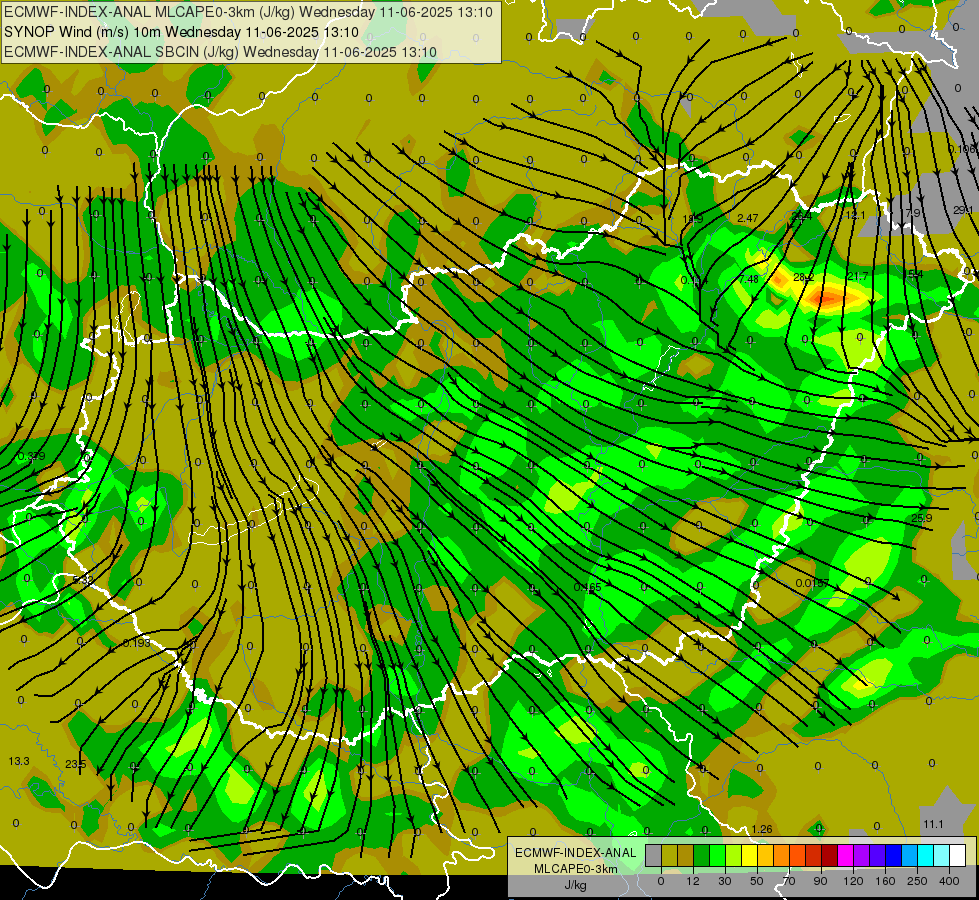Click the legend tick value 400
The height and width of the screenshot is (900, 979).
949,882
